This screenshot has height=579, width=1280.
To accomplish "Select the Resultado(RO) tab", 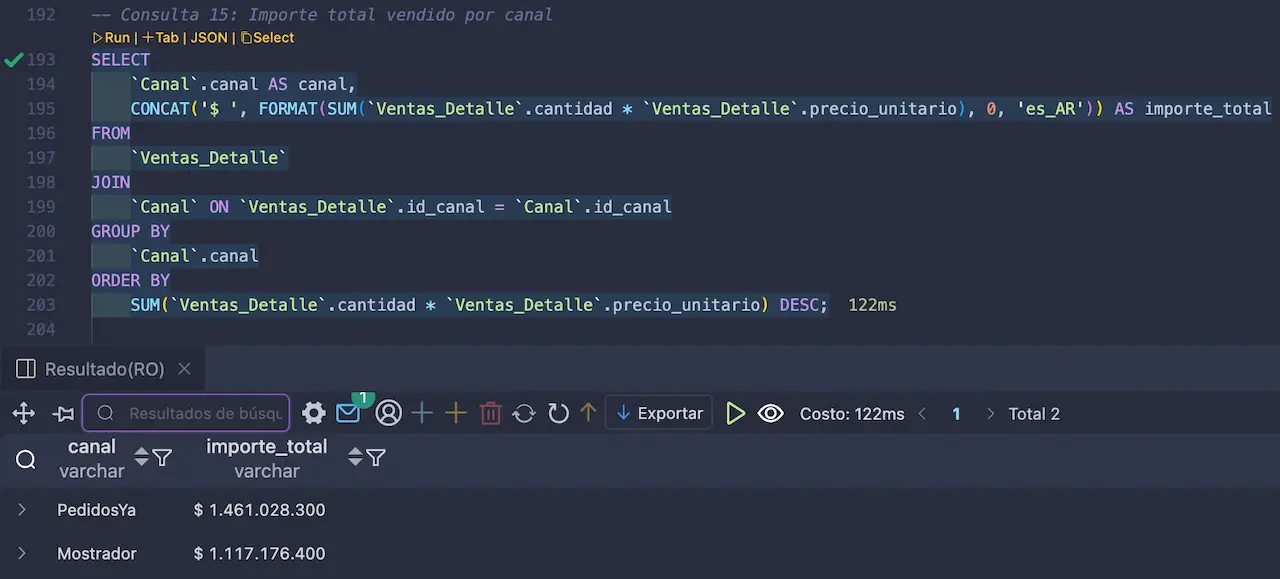I will pyautogui.click(x=103, y=369).
